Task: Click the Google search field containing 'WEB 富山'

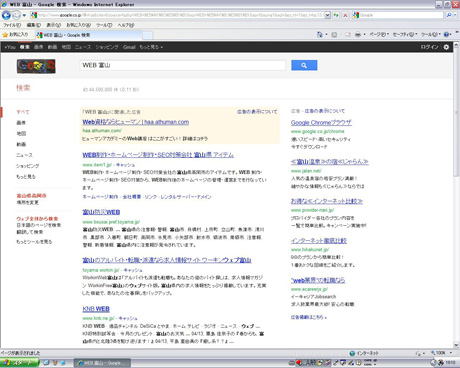Action: (183, 65)
